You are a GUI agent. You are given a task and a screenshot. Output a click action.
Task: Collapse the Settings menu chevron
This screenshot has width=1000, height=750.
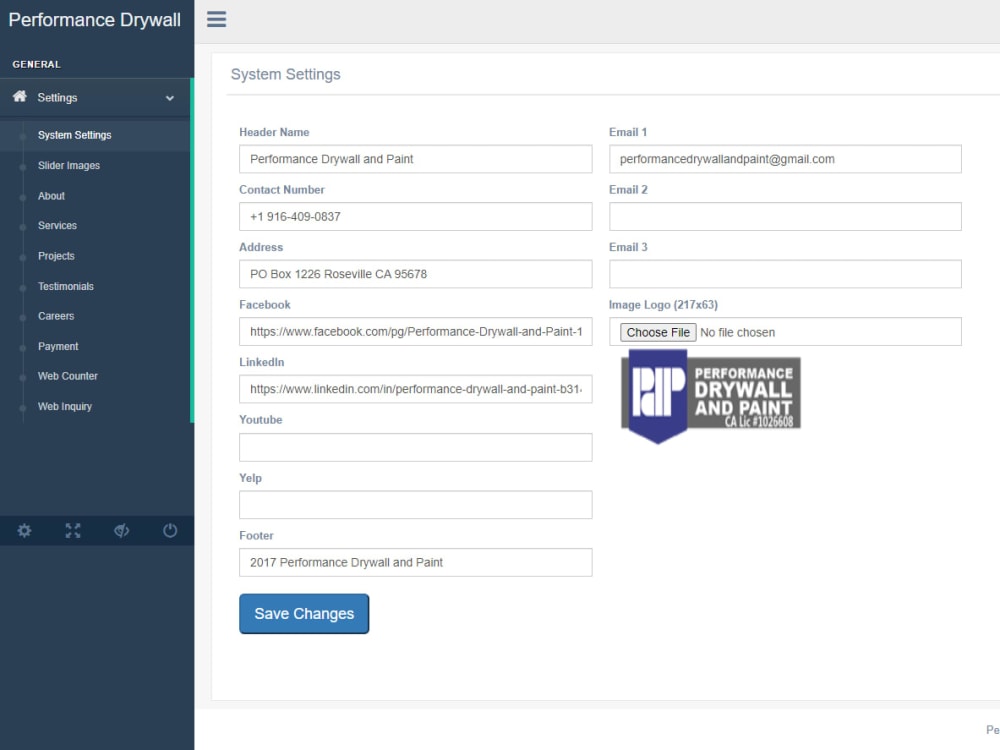pyautogui.click(x=170, y=98)
